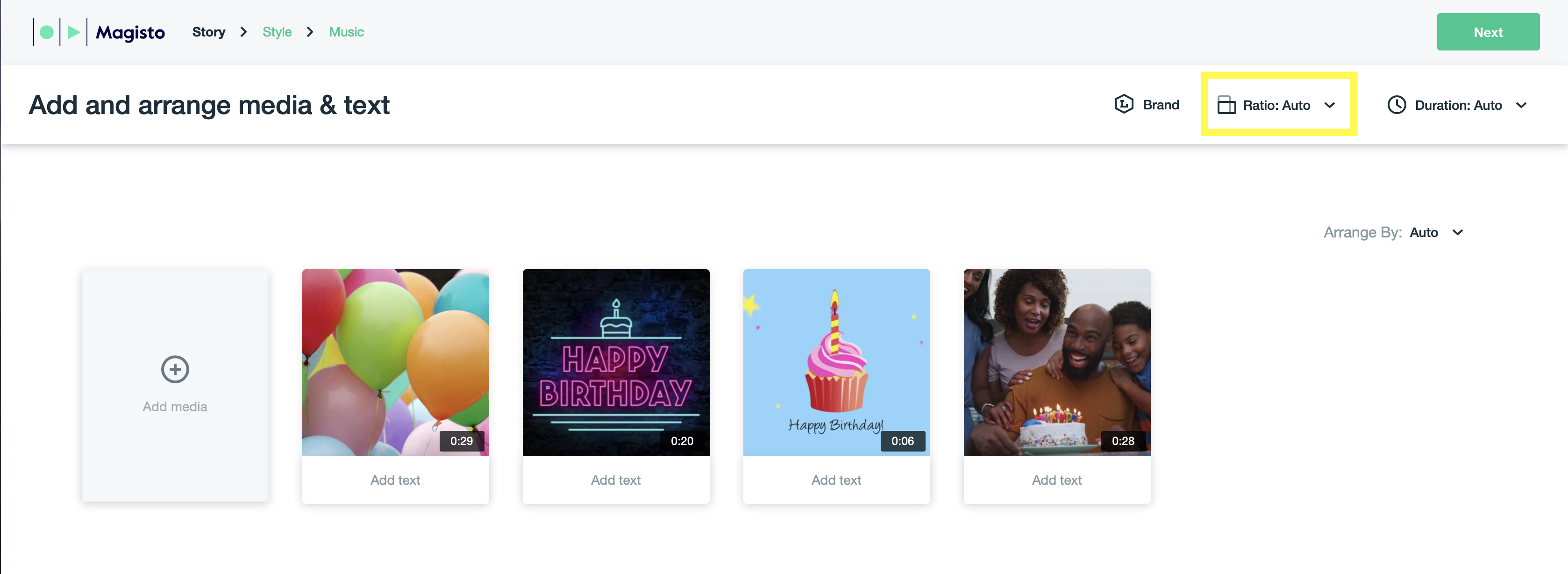Click the chevron after Style breadcrumb
Viewport: 1568px width, 574px height.
[x=310, y=32]
